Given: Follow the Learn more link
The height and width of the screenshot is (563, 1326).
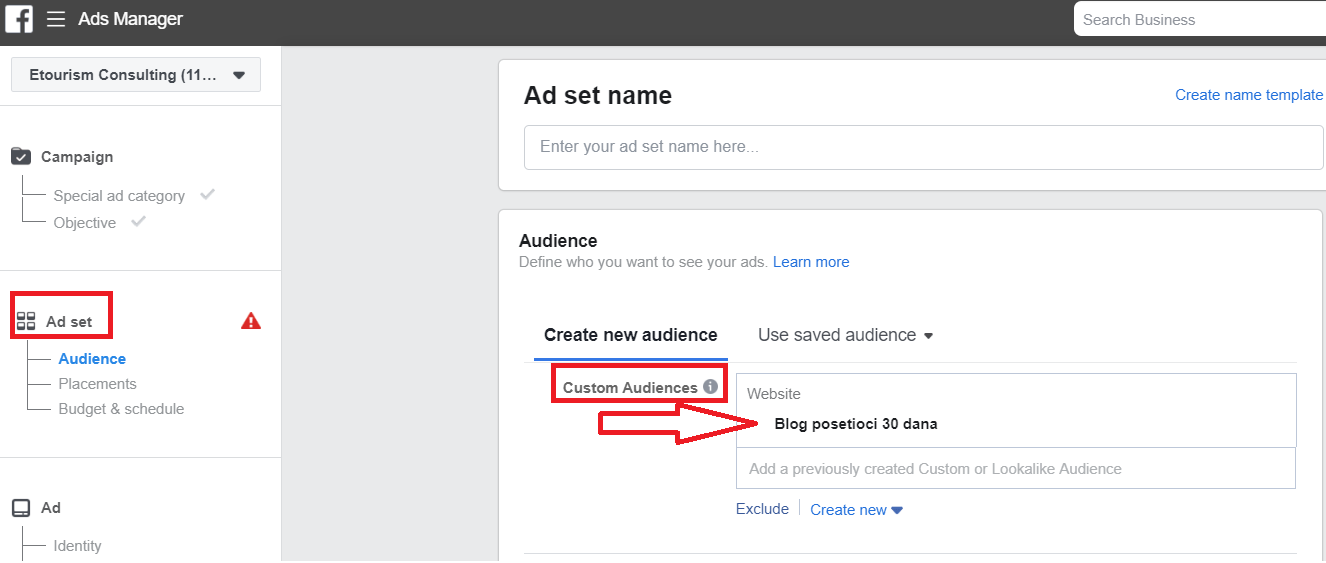Looking at the screenshot, I should (x=811, y=262).
